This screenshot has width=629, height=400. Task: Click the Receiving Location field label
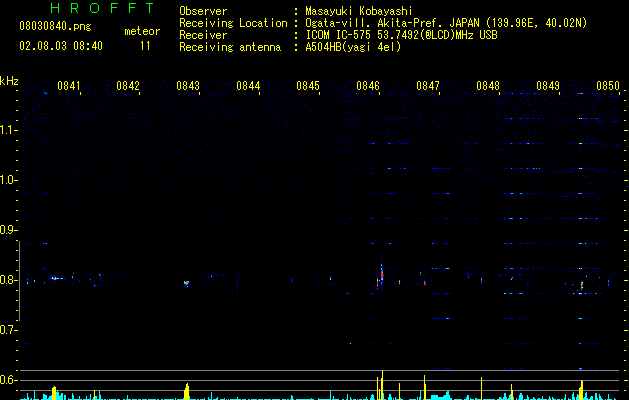point(233,23)
